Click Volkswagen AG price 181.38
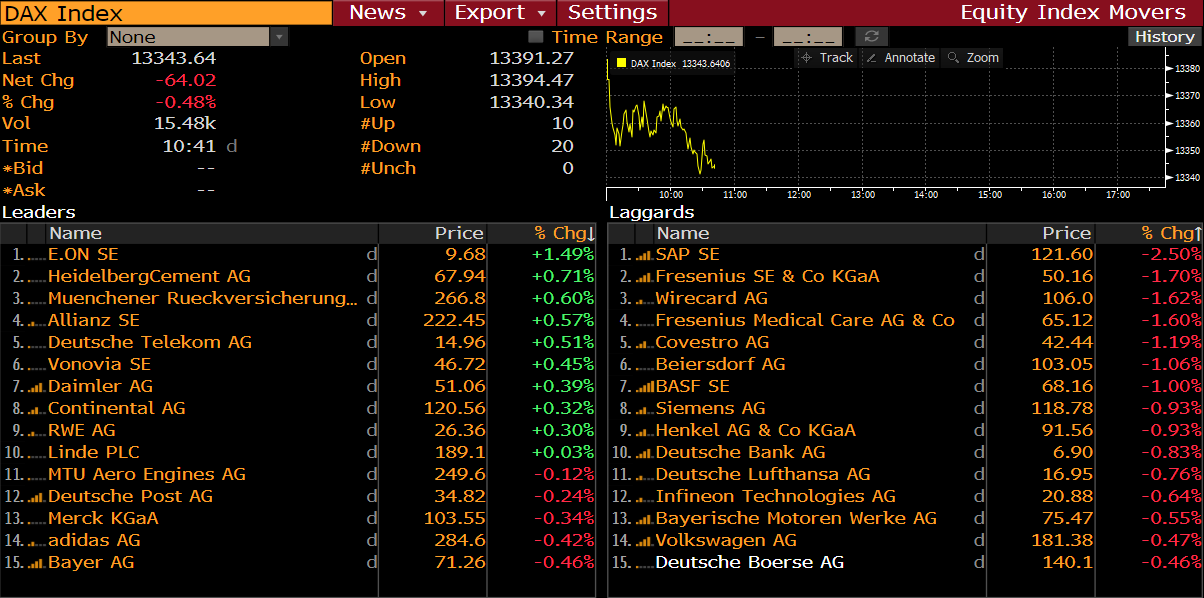 [x=1062, y=541]
